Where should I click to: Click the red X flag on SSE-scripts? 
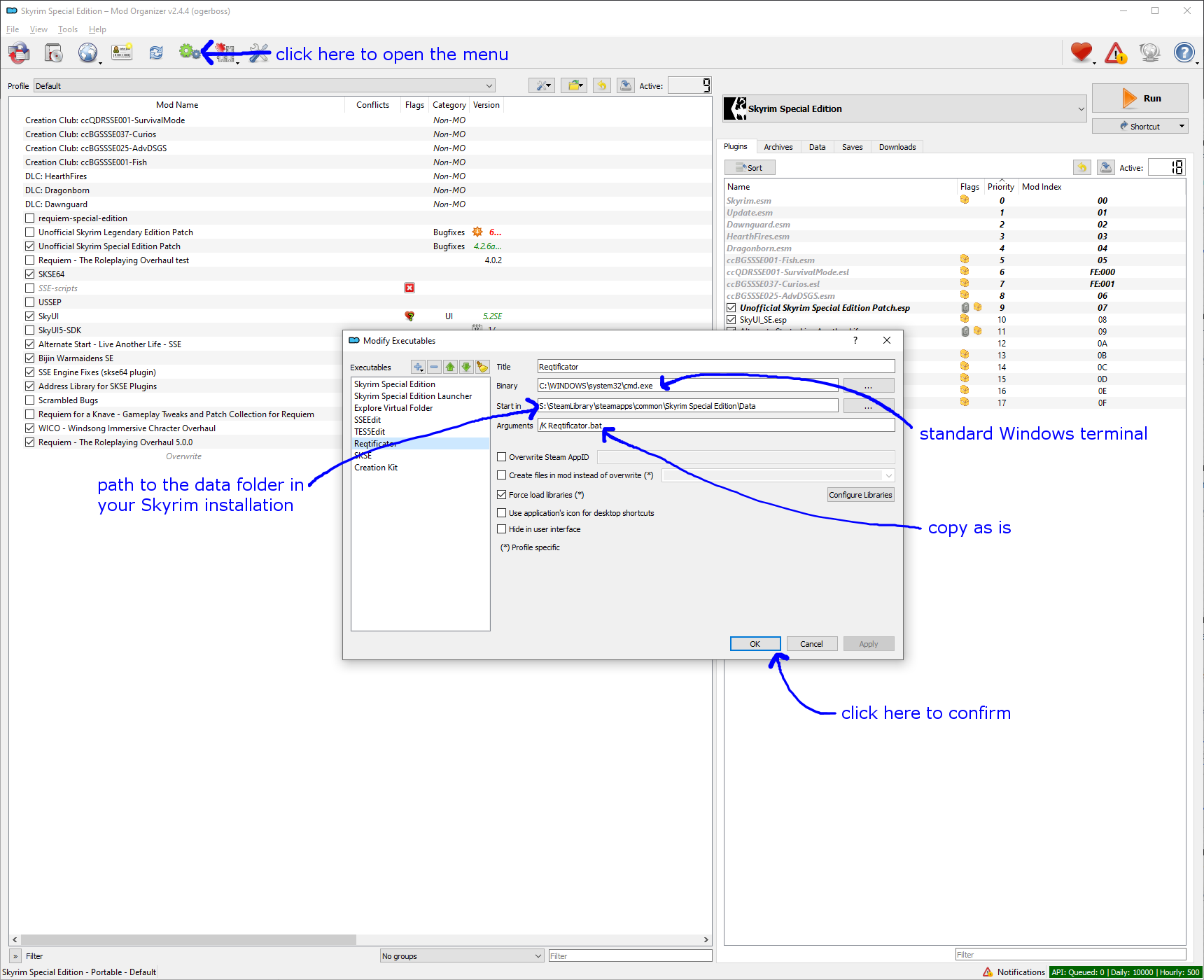(409, 288)
